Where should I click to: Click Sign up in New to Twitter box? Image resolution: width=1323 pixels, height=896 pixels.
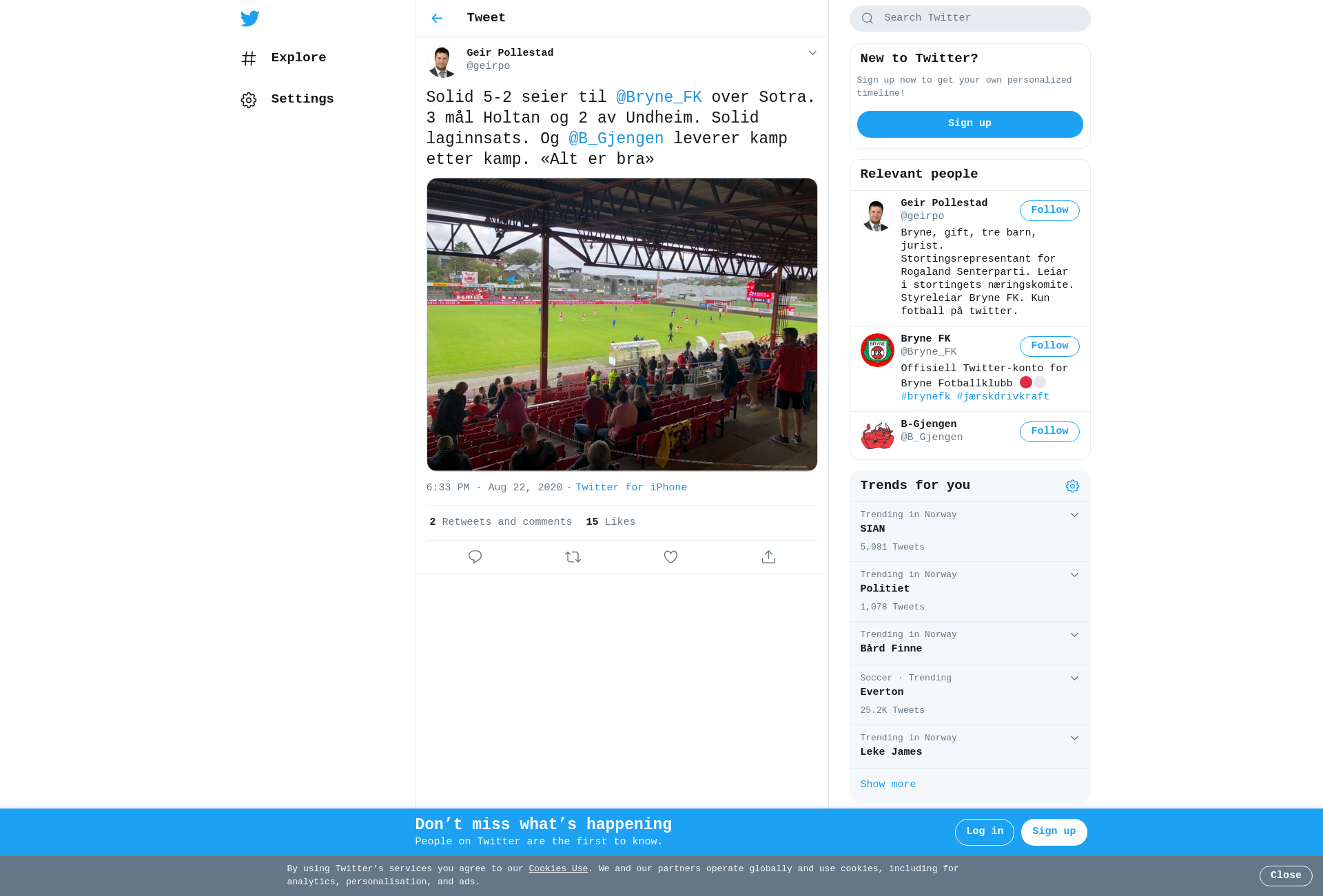point(970,124)
